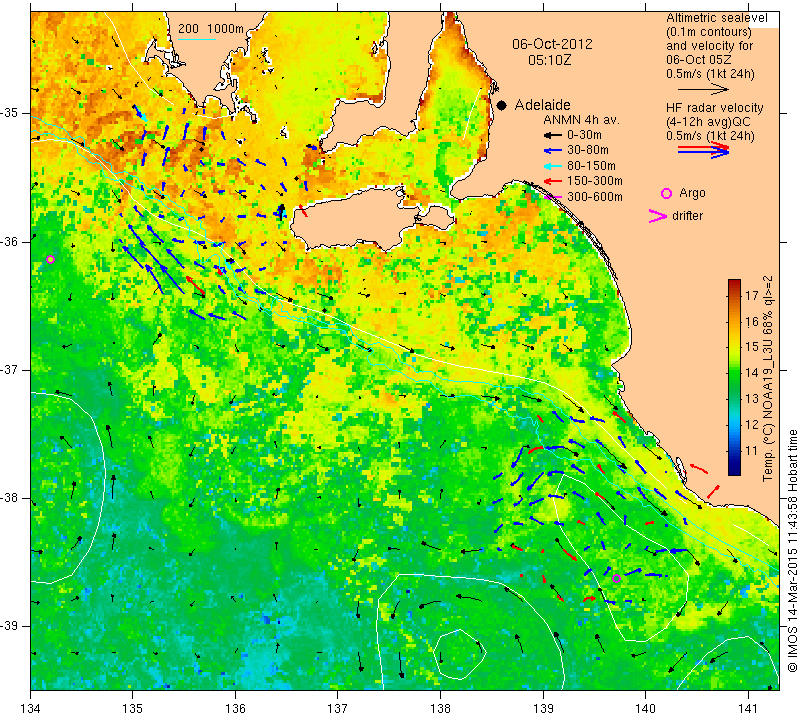Click the colorbar tick label '17'

coord(752,296)
